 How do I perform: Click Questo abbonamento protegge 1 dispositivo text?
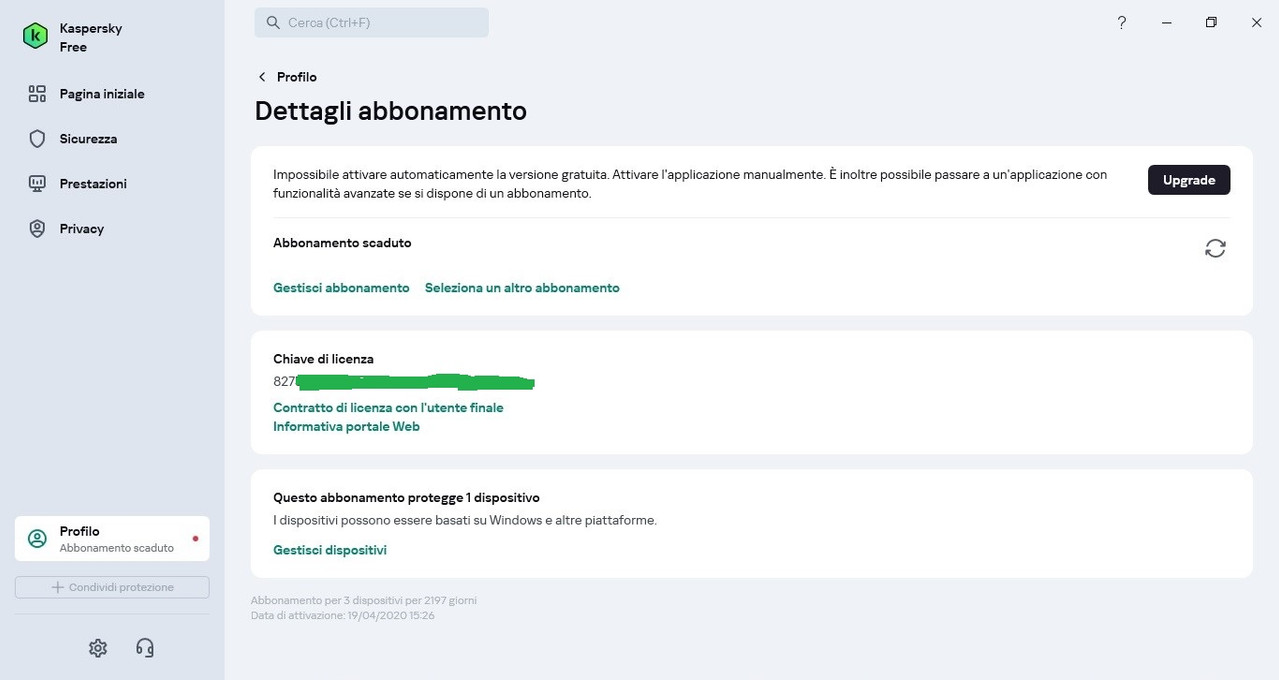[406, 498]
